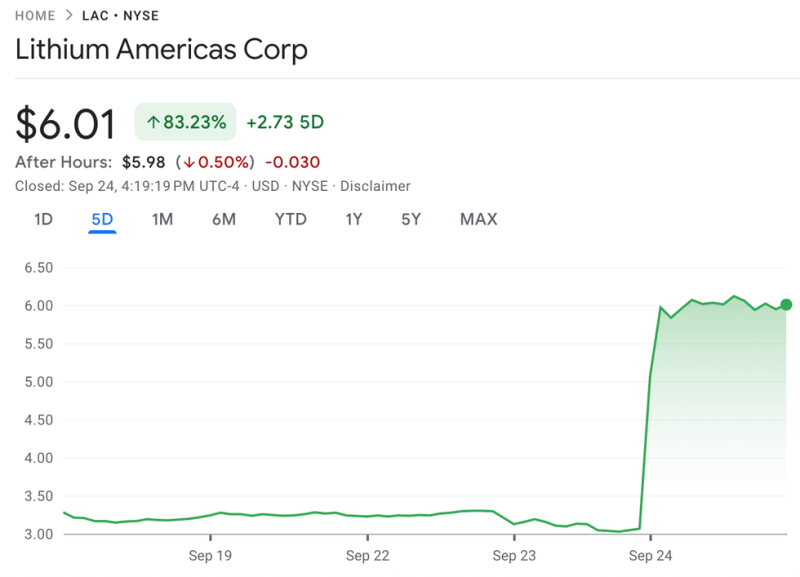800x577 pixels.
Task: Click the green up-arrow in the percentage badge
Action: pyautogui.click(x=153, y=122)
